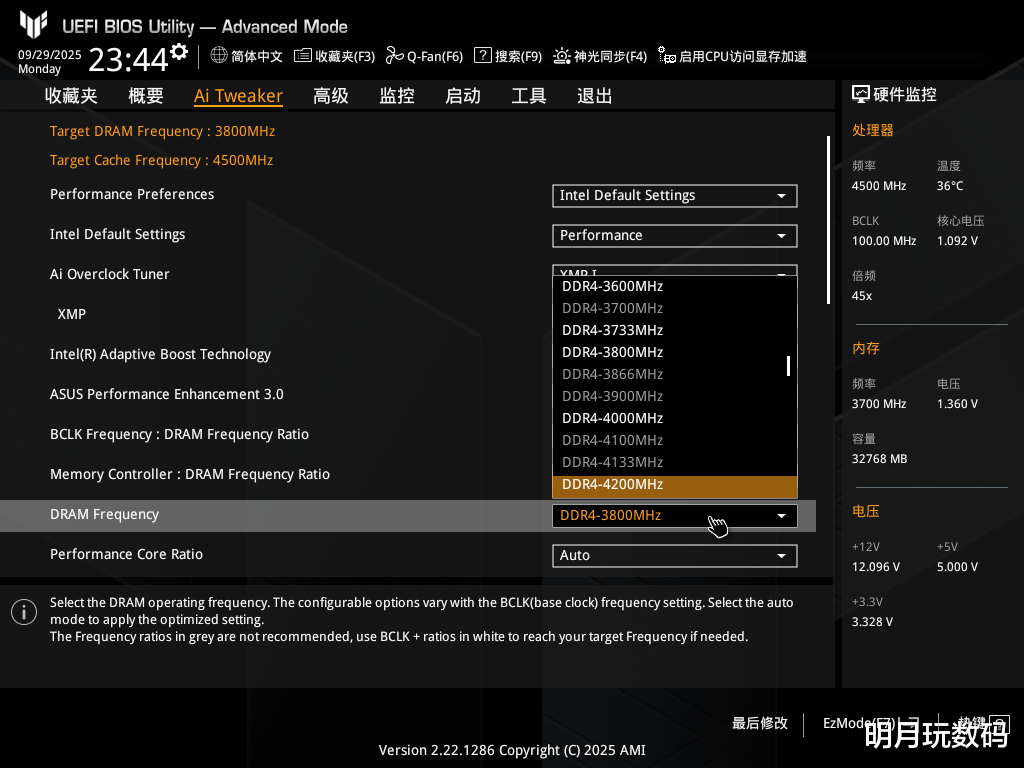Select the Performance Preferences label
Viewport: 1024px width, 768px height.
pyautogui.click(x=132, y=195)
